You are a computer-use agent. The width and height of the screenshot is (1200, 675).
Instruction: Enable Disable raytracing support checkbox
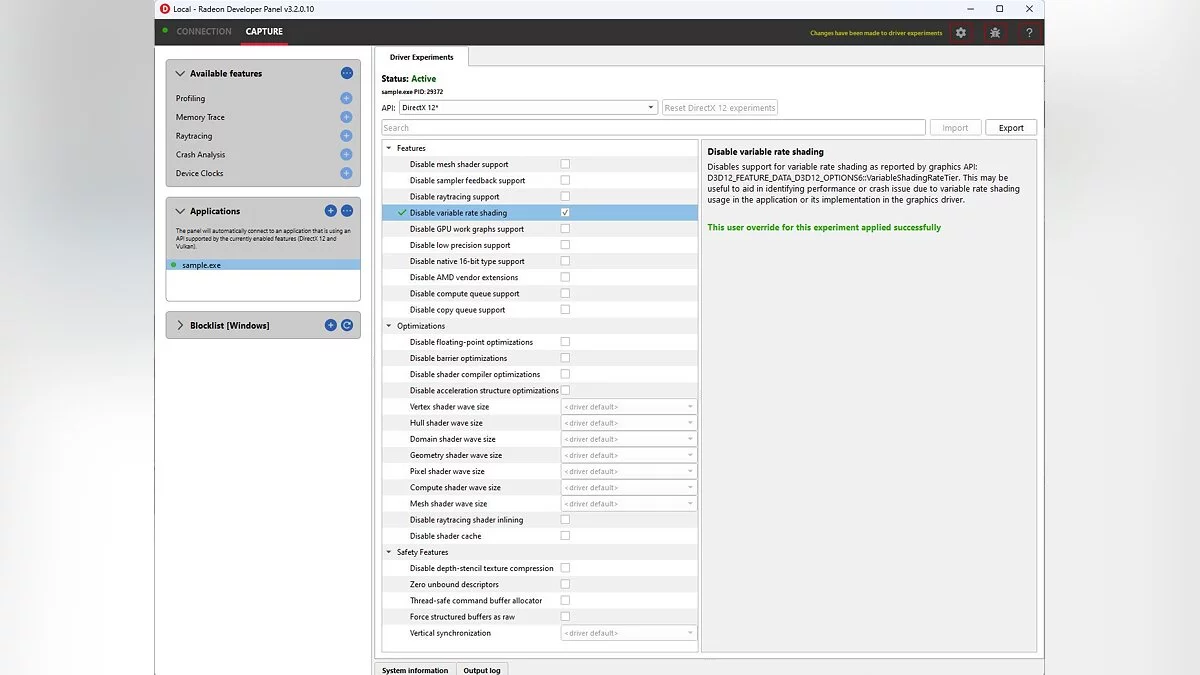coord(565,197)
